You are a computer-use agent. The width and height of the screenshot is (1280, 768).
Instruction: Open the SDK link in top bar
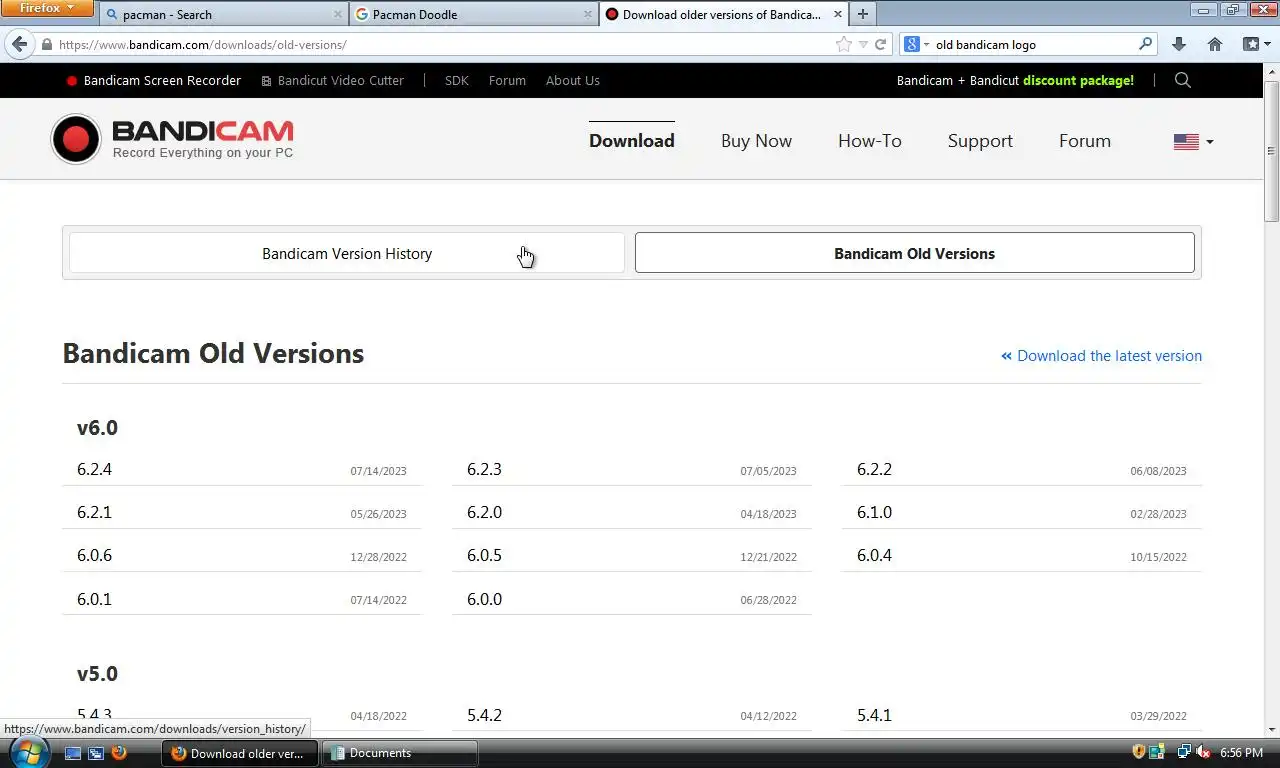(x=456, y=81)
